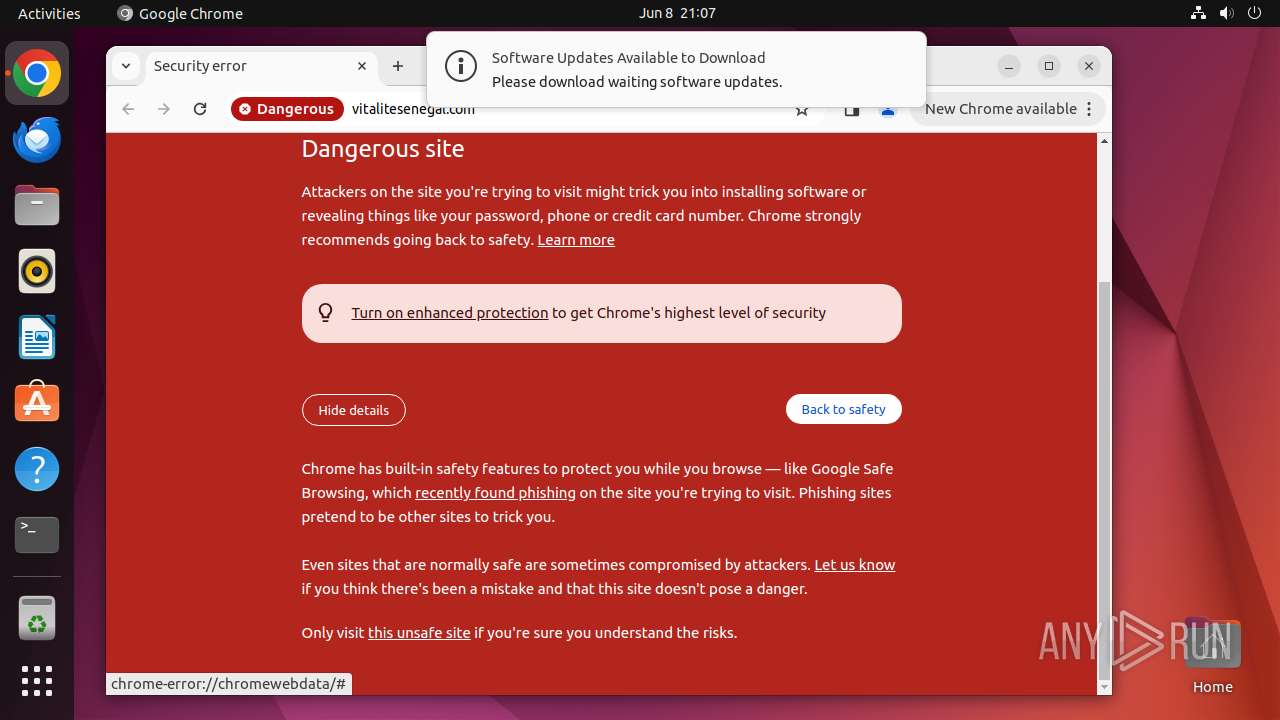Screen dimensions: 1280x720
Task: Minimize the Chrome window
Action: pos(1009,66)
